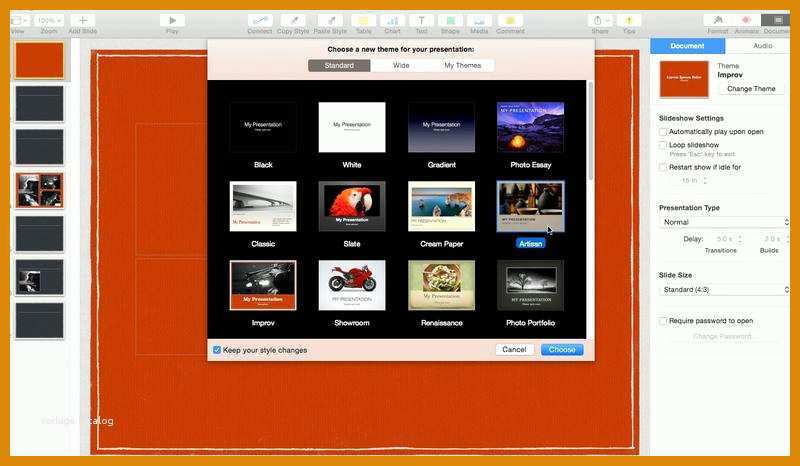The width and height of the screenshot is (800, 466).
Task: Click the Table toolbar icon
Action: coord(363,20)
